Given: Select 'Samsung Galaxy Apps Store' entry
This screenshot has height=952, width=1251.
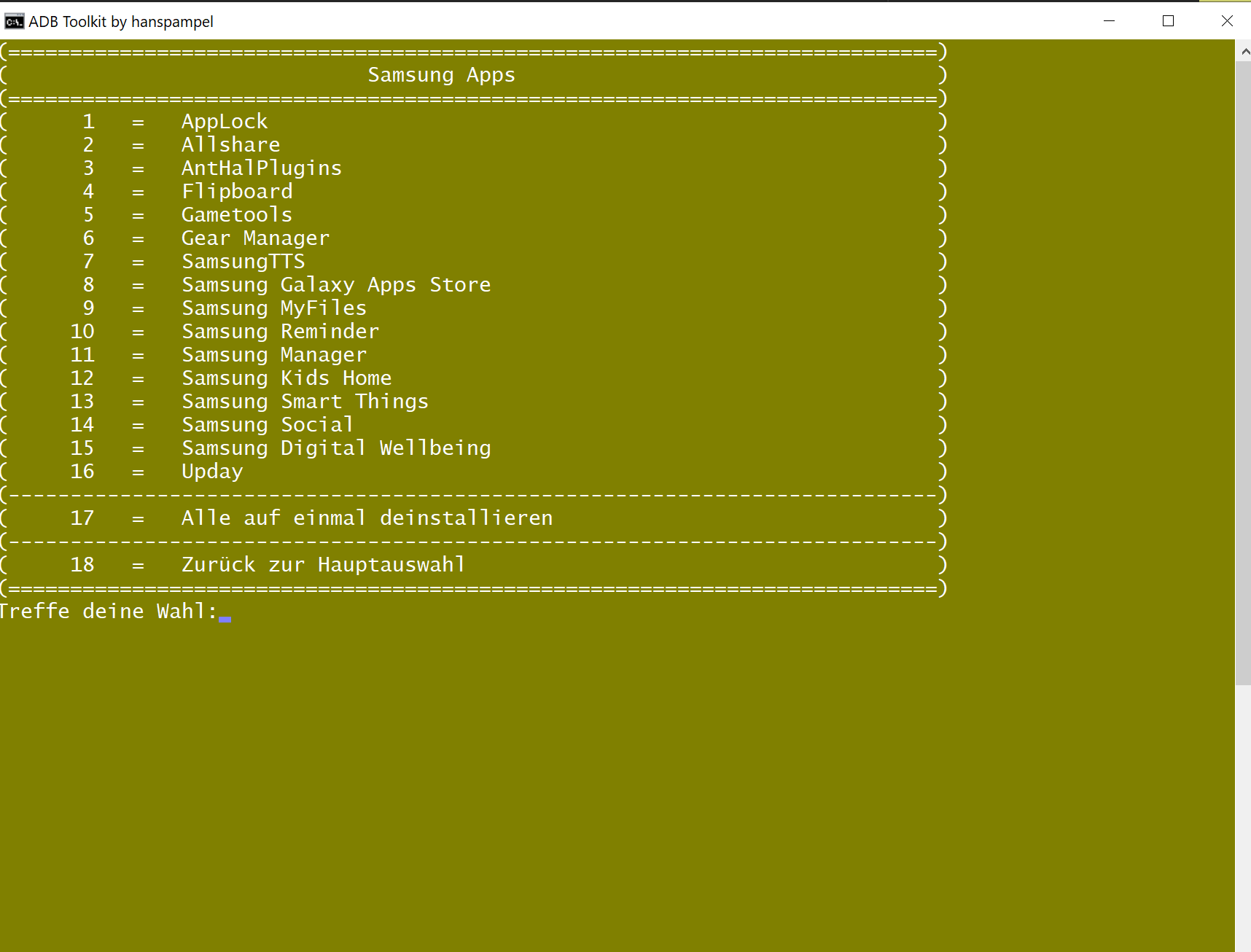Looking at the screenshot, I should pyautogui.click(x=336, y=285).
